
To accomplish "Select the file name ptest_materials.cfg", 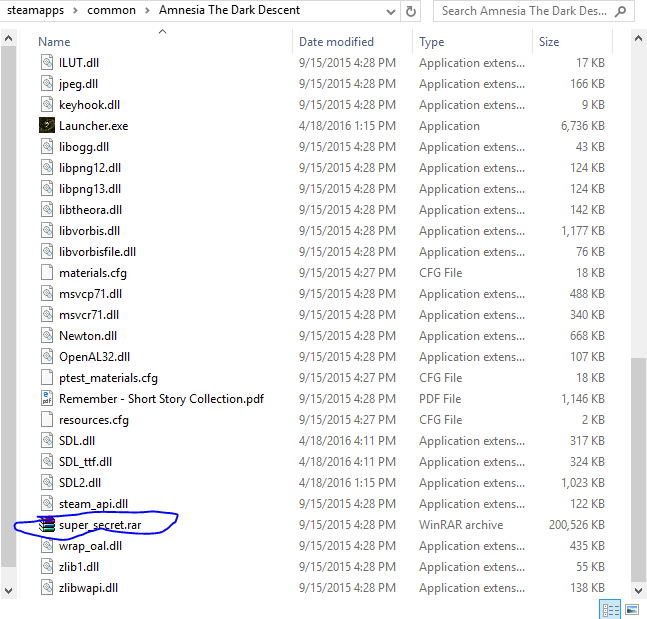I will [x=109, y=378].
